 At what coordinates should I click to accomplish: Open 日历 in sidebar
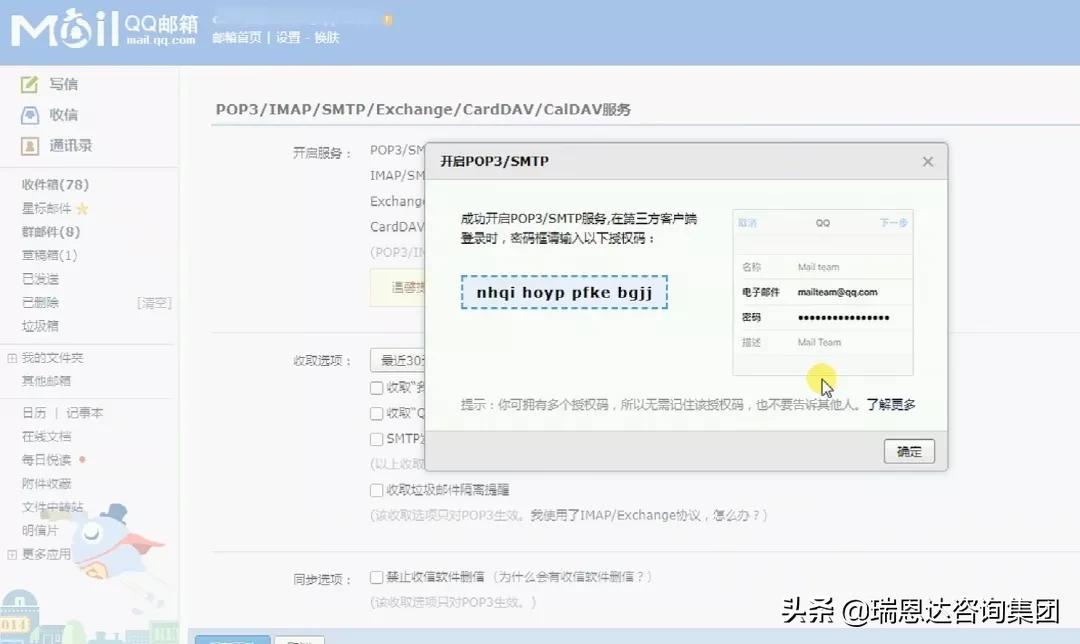[34, 413]
